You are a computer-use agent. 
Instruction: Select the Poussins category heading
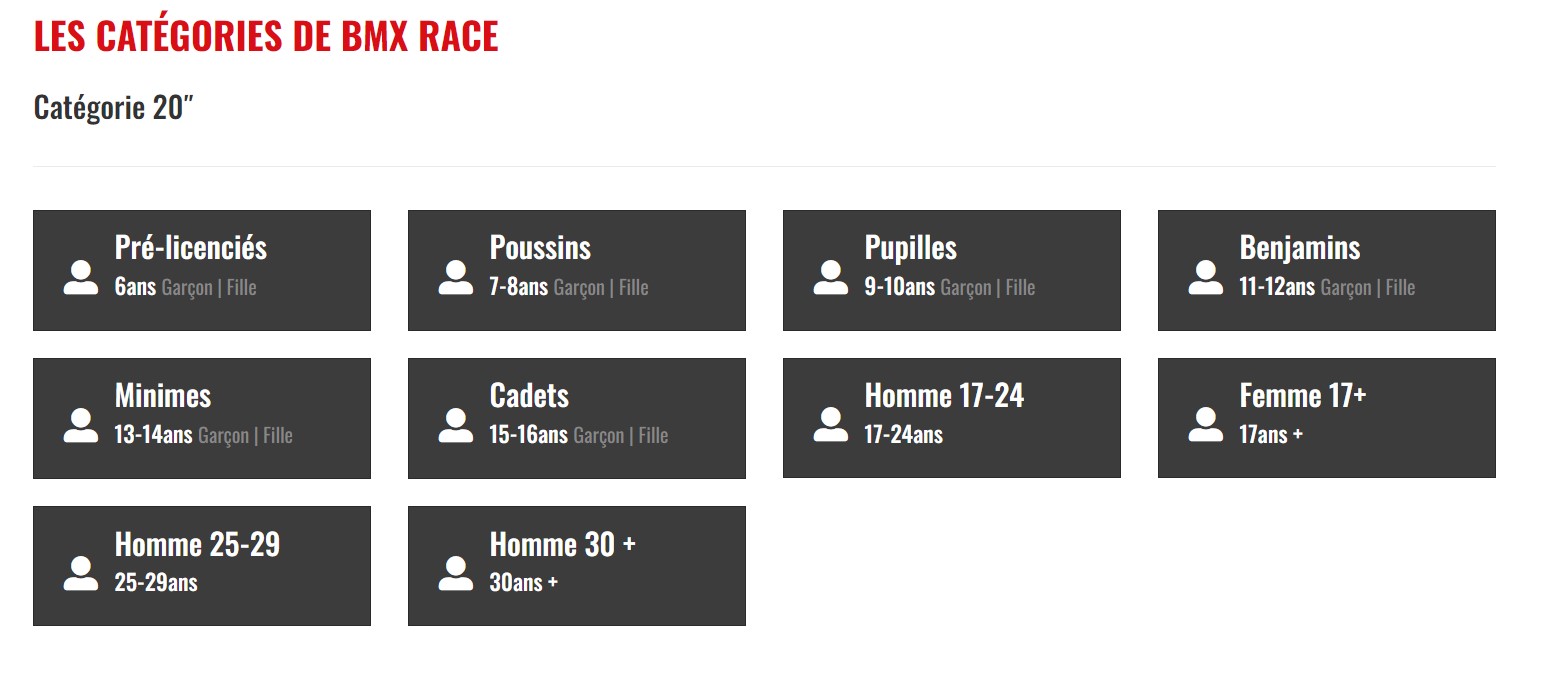540,248
